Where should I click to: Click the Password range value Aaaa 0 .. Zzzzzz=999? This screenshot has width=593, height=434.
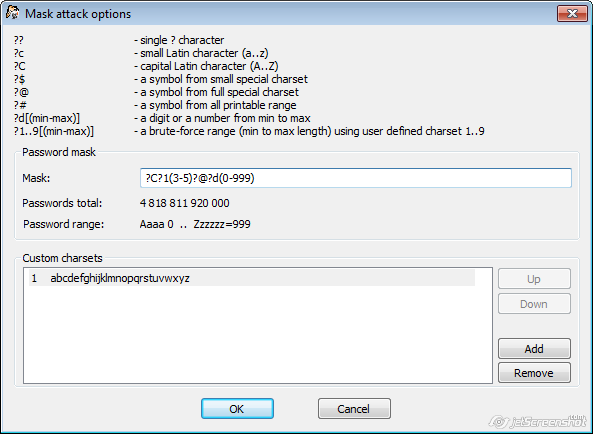pos(195,224)
